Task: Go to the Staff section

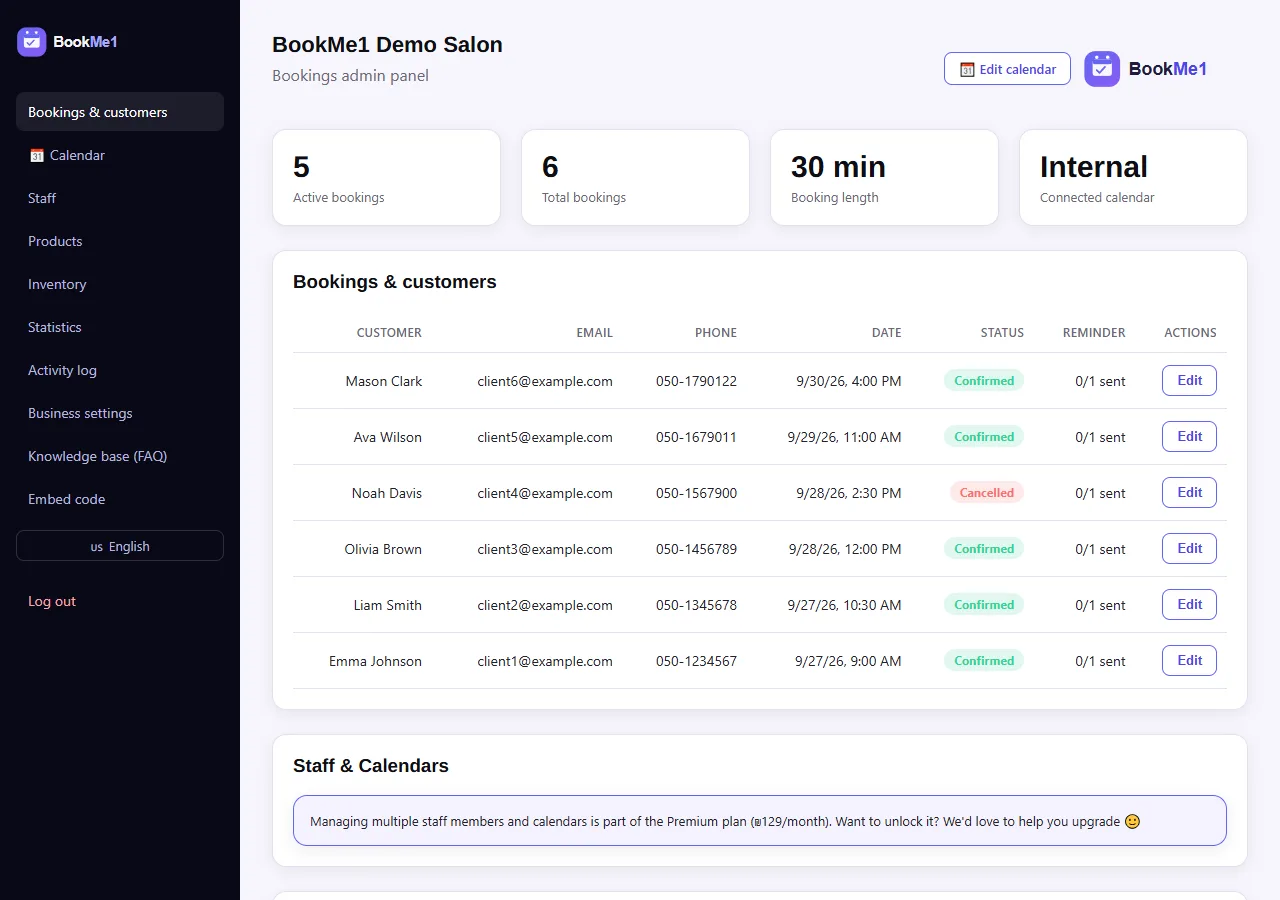Action: [120, 198]
